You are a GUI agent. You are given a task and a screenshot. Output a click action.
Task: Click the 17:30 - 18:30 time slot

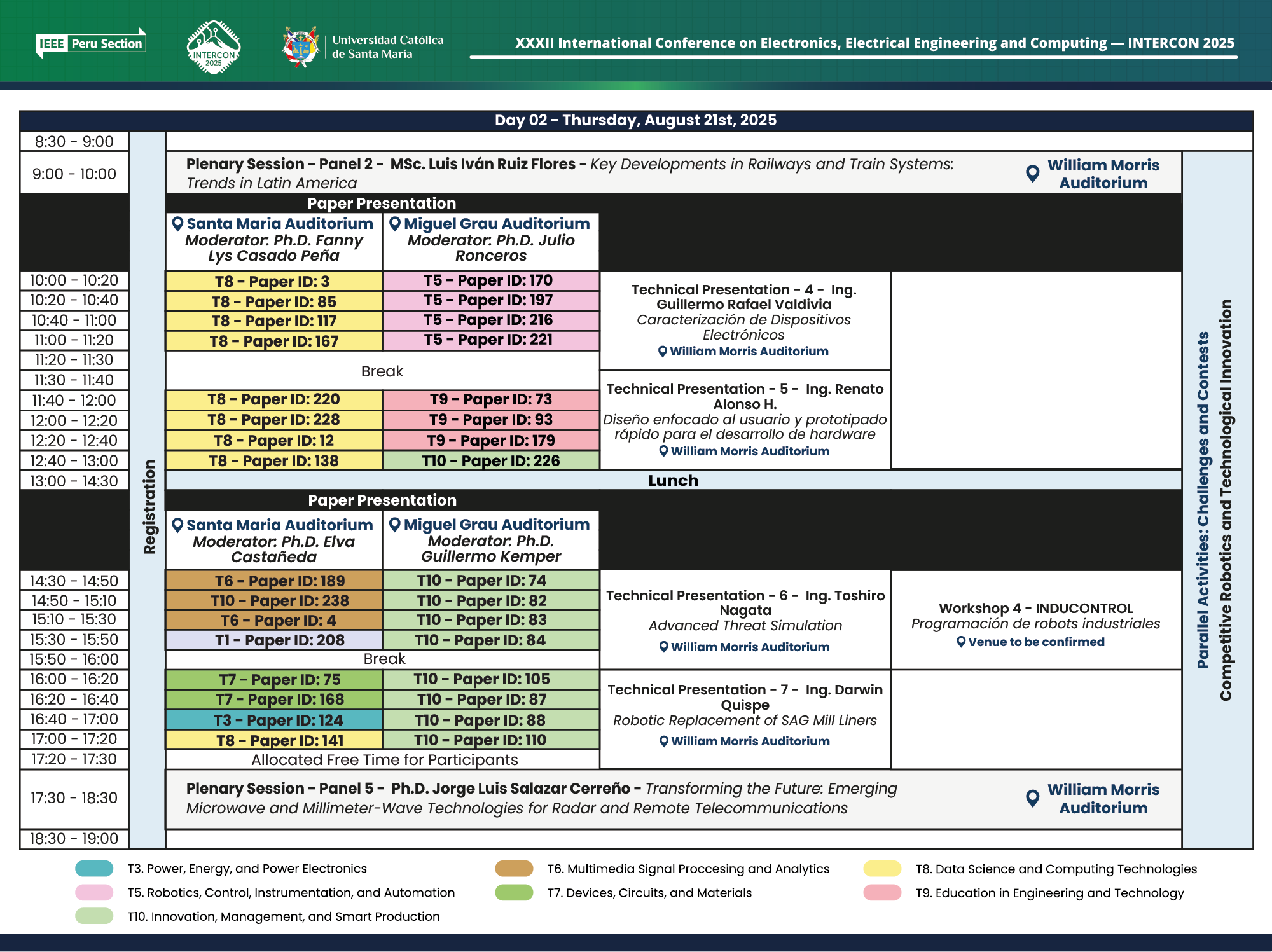74,798
